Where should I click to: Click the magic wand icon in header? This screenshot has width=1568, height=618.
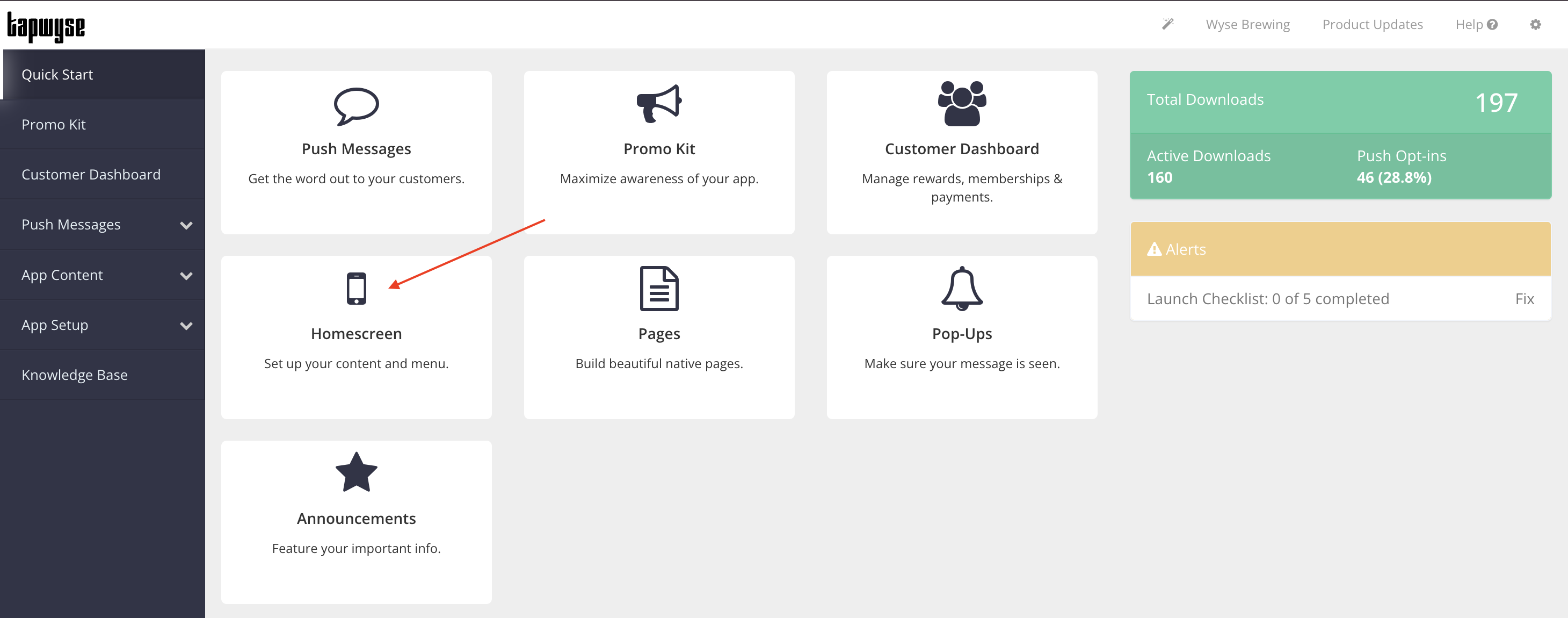[1167, 24]
